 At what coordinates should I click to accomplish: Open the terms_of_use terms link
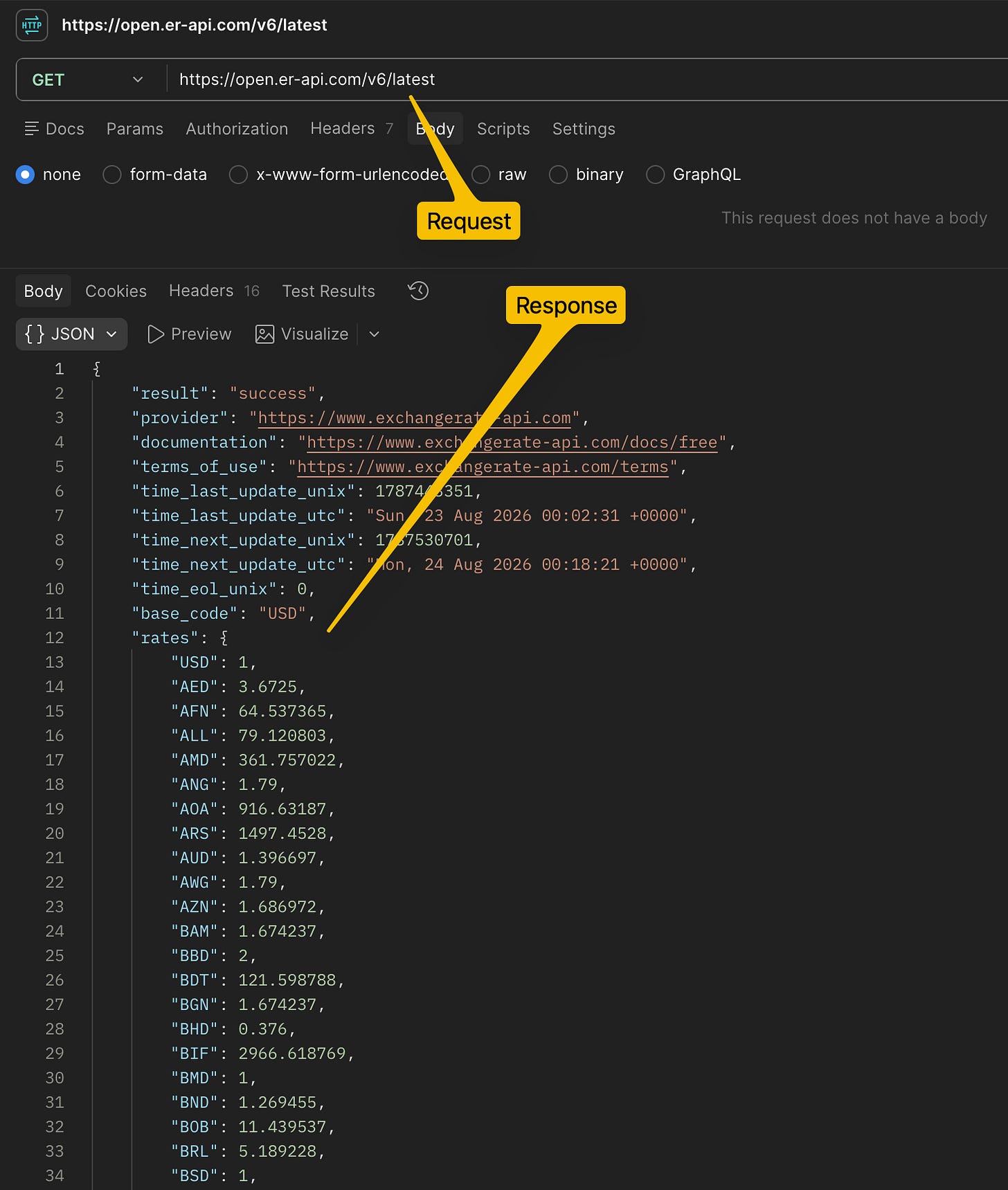[483, 467]
